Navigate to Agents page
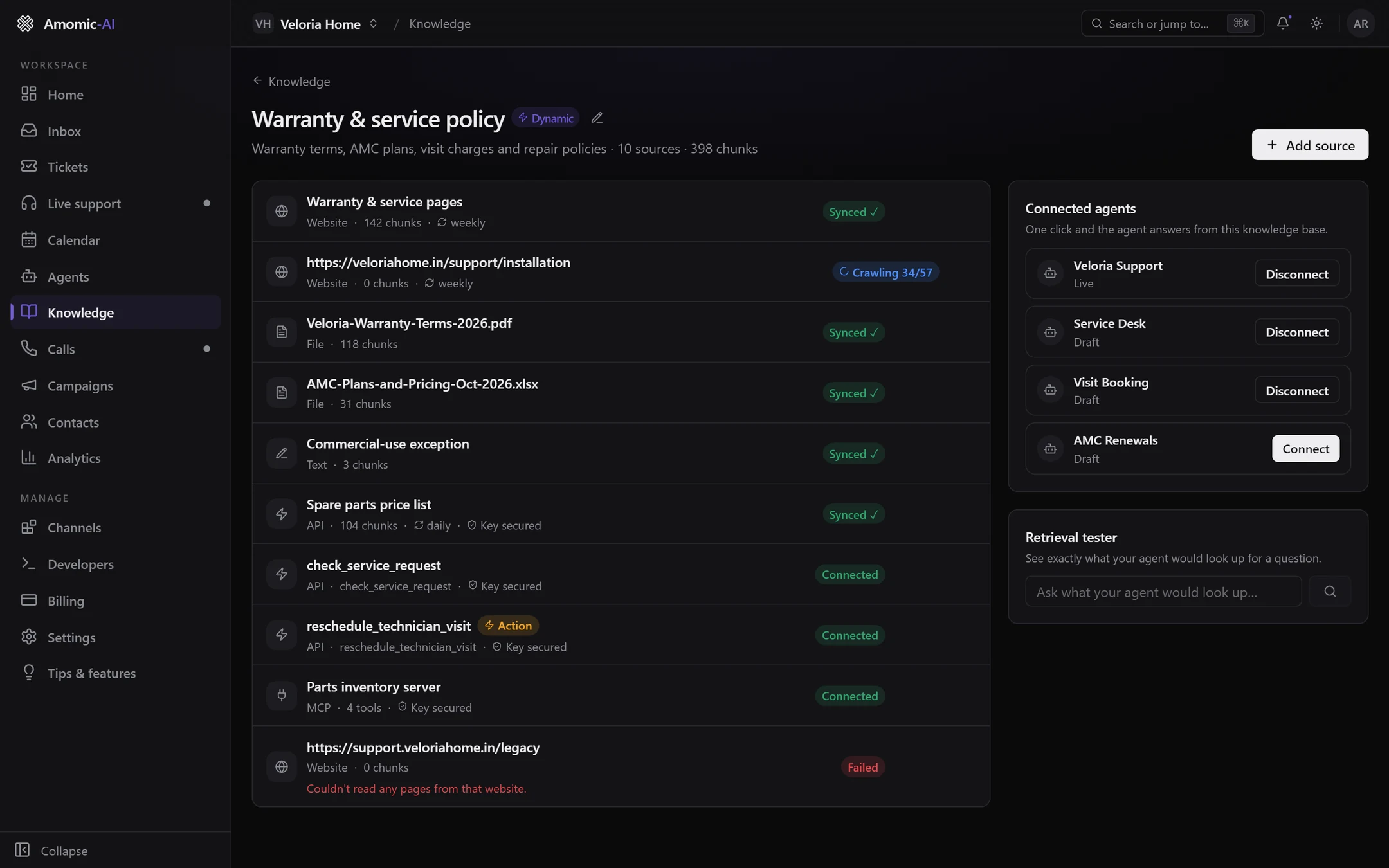The height and width of the screenshot is (868, 1389). click(116, 276)
